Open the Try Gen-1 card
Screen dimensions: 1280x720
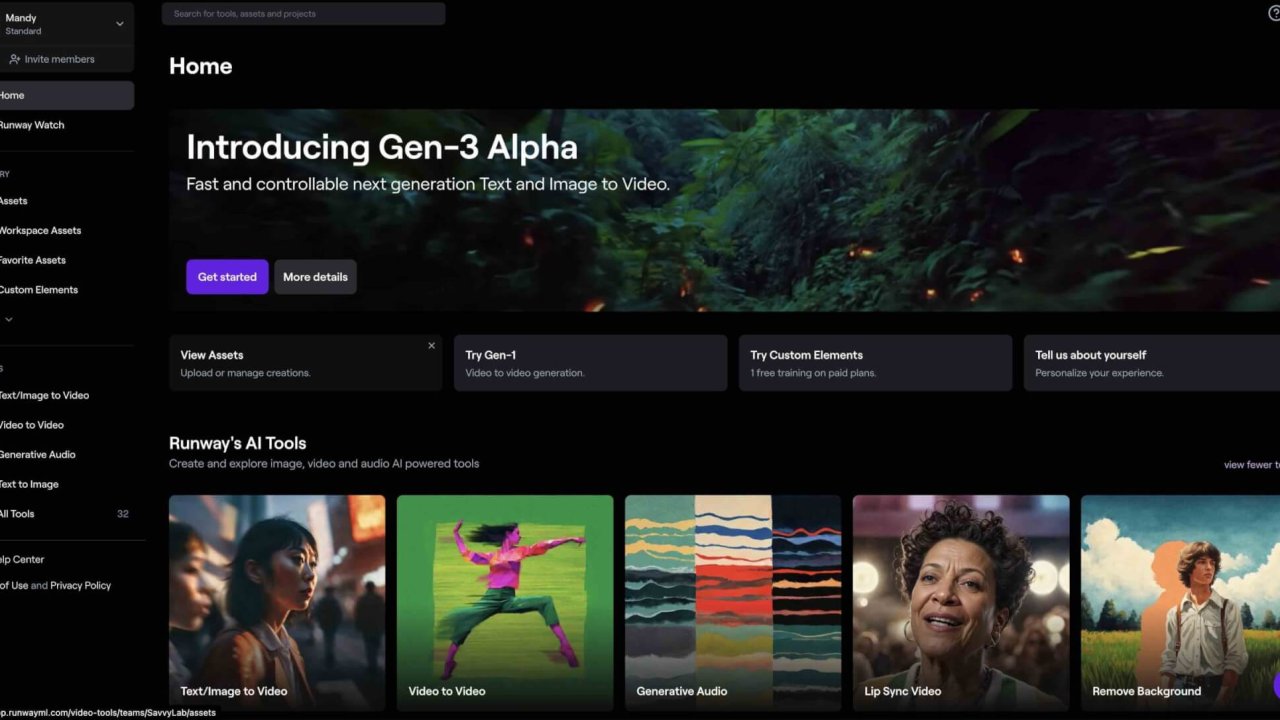point(590,363)
